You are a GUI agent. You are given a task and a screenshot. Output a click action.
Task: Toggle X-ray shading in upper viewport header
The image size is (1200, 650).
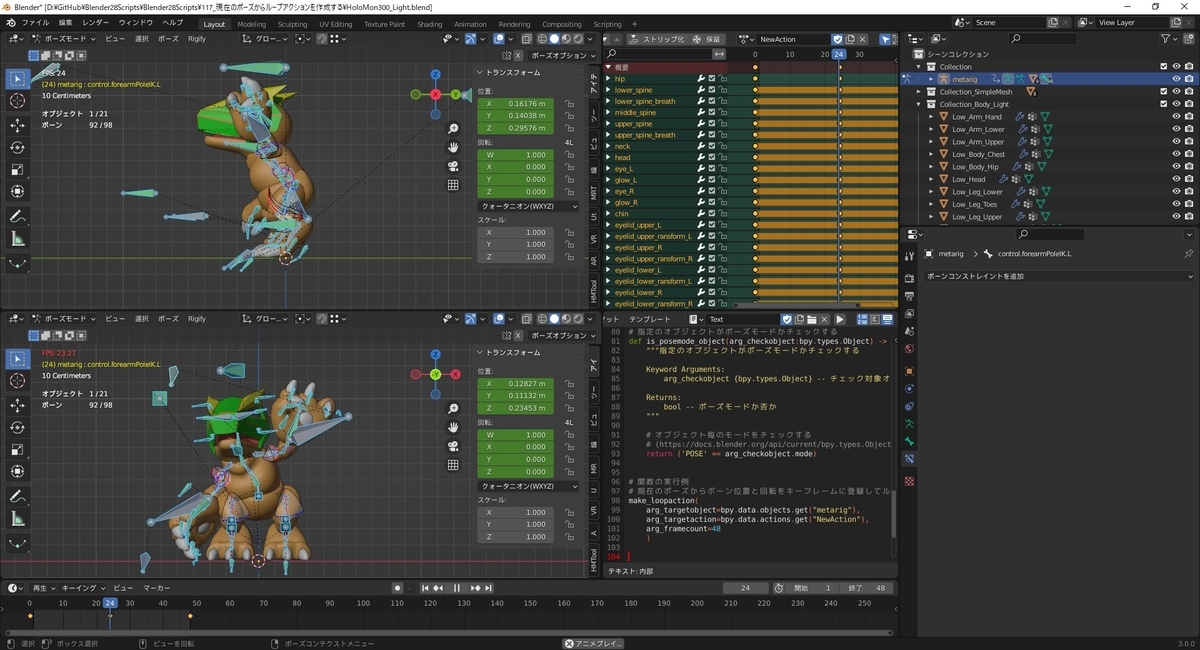coord(526,39)
